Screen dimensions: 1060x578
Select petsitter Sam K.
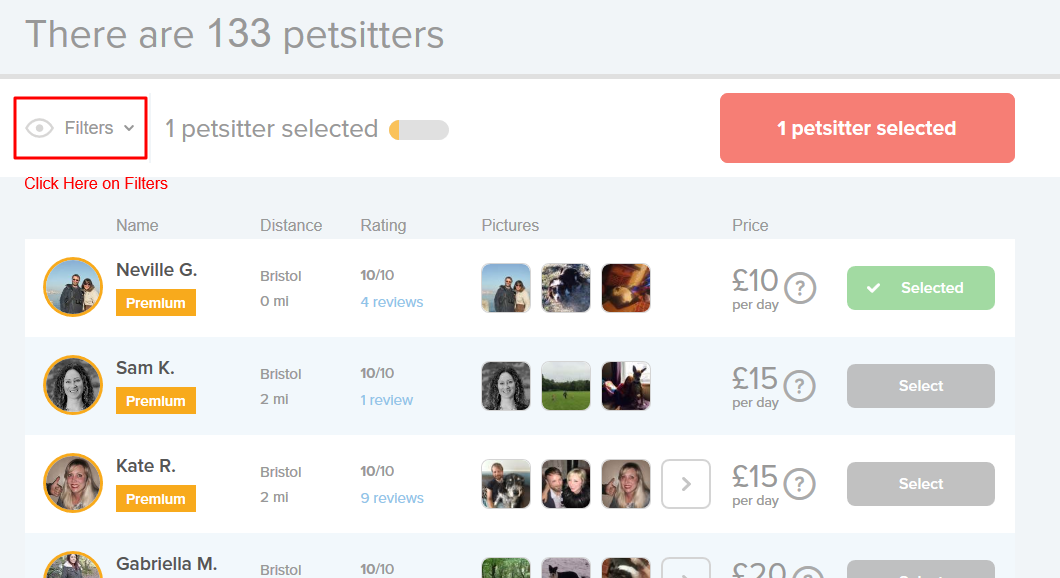[920, 386]
